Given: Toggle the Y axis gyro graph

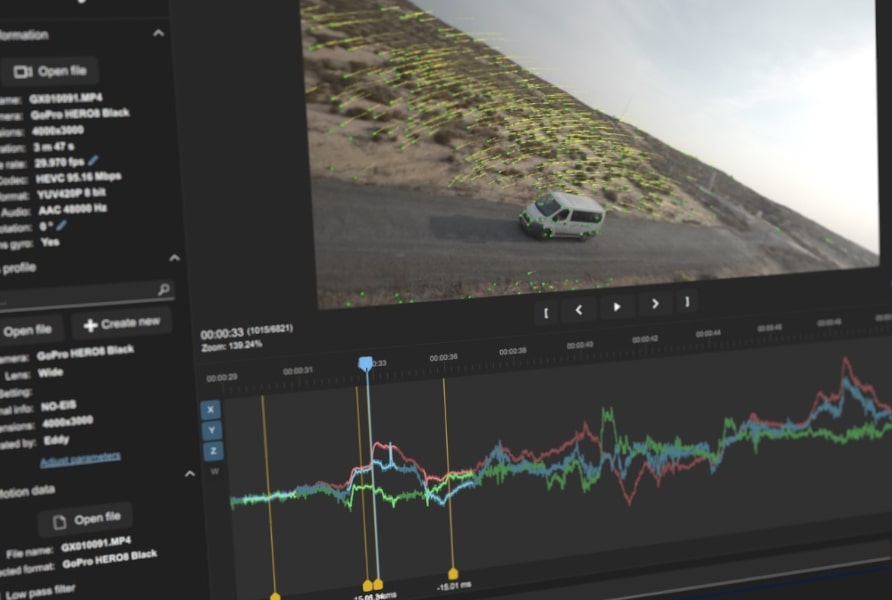Looking at the screenshot, I should (x=212, y=431).
